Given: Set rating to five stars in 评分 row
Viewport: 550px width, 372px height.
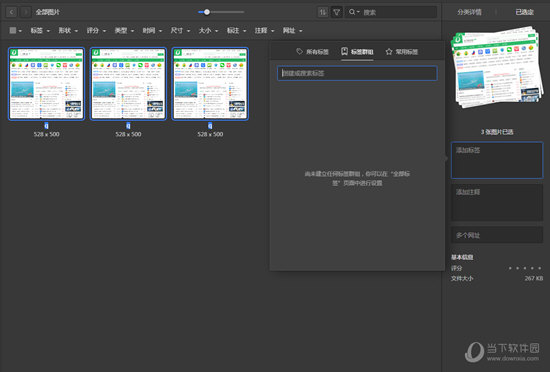Looking at the screenshot, I should click(539, 268).
